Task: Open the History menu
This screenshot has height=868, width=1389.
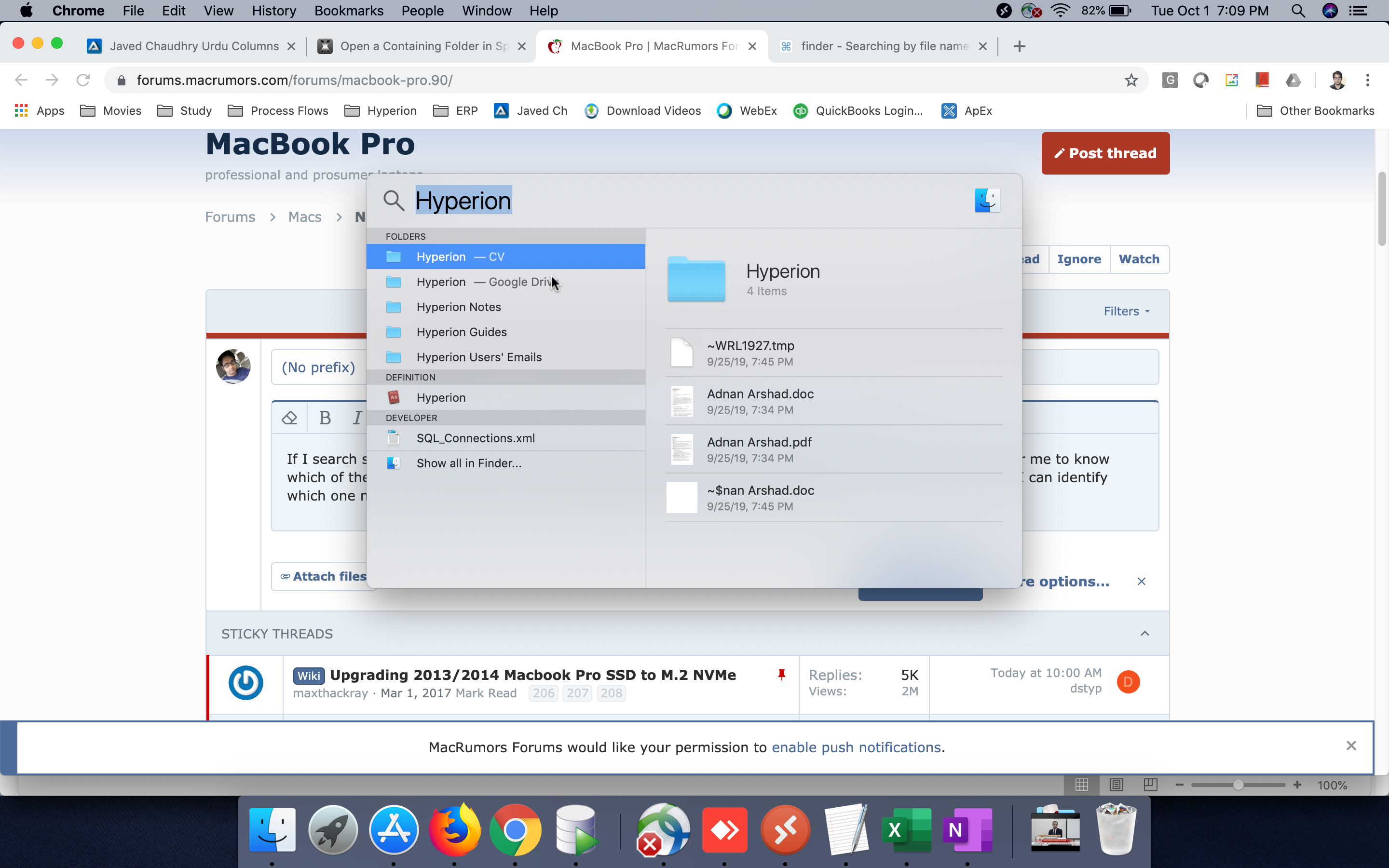Action: point(274,11)
